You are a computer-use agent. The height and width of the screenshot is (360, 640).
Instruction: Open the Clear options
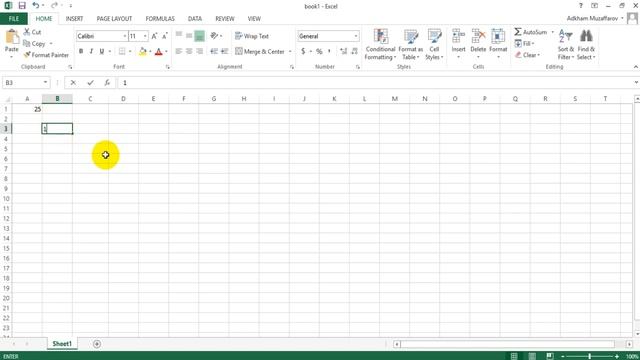[527, 55]
